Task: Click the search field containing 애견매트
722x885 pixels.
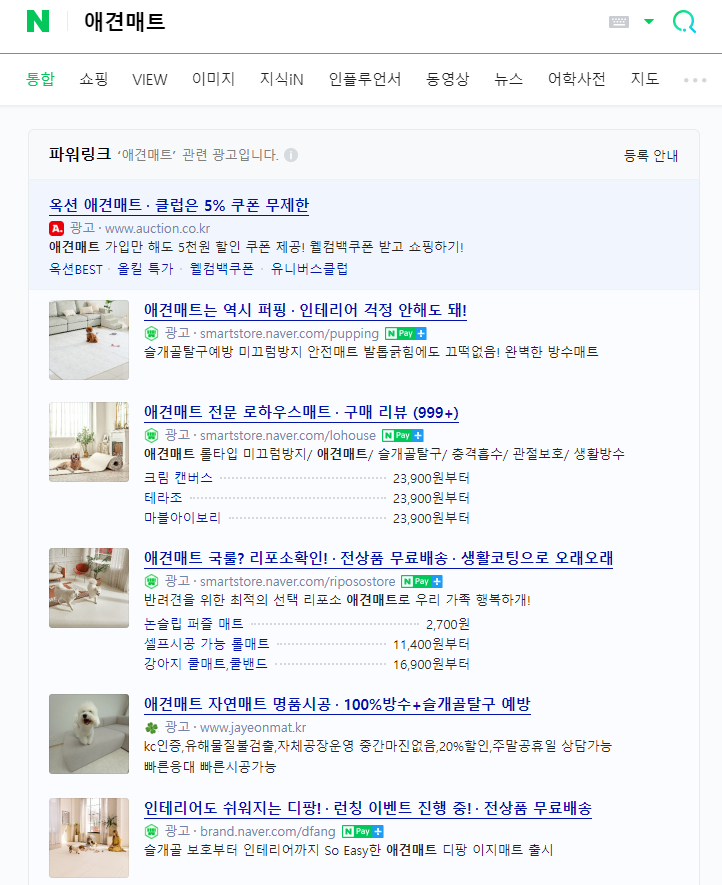Action: coord(339,22)
